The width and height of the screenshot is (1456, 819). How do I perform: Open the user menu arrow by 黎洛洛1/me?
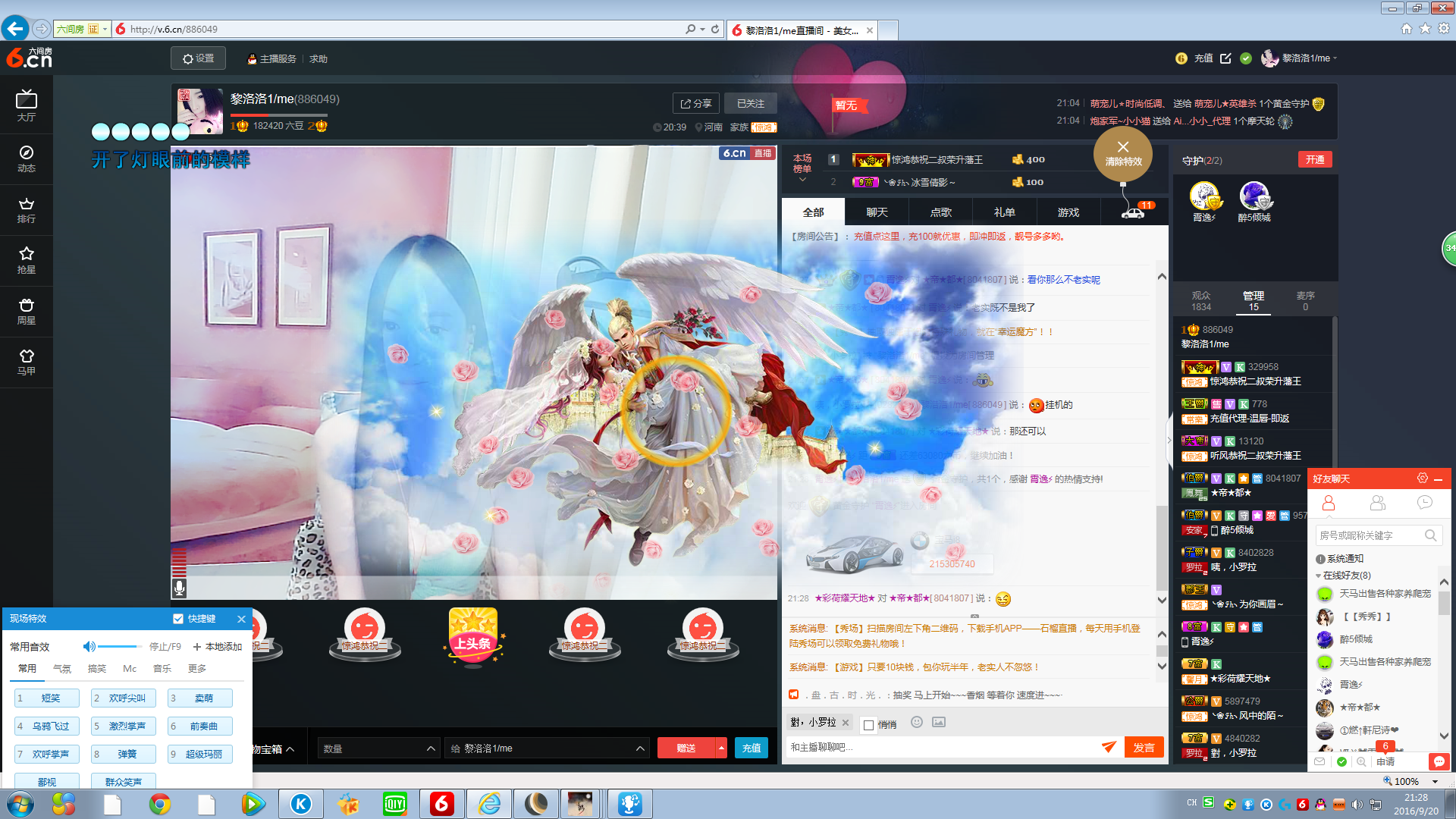[x=1335, y=58]
